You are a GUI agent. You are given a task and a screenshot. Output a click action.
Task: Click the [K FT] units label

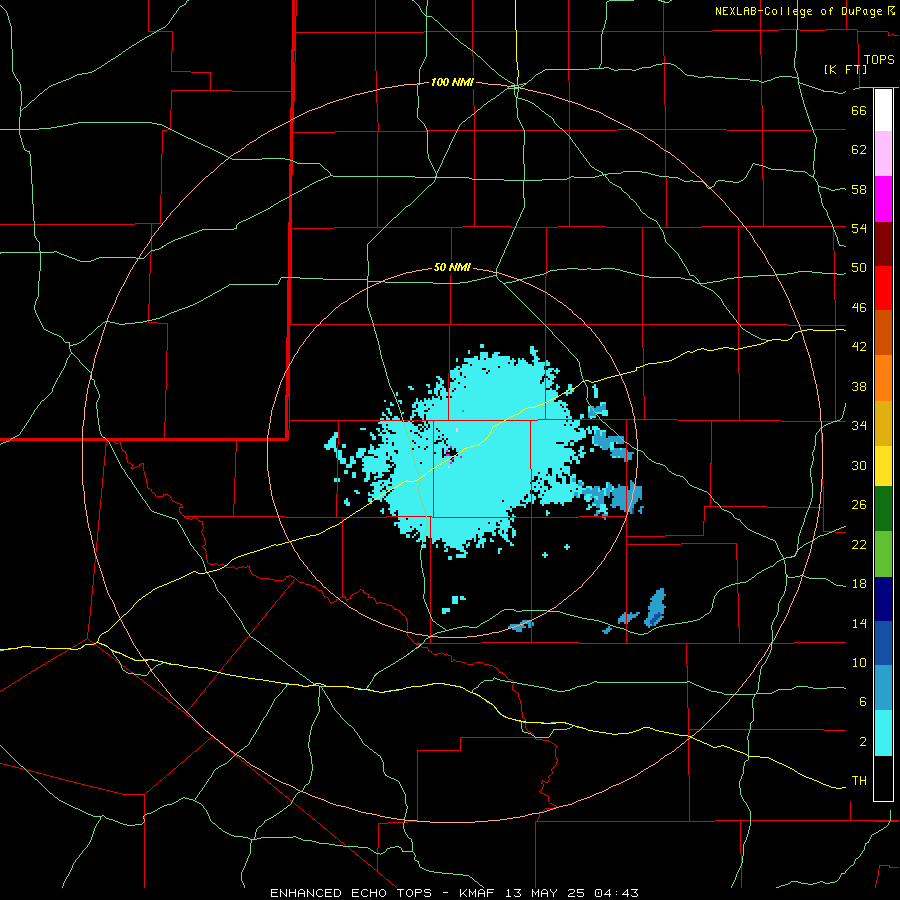pyautogui.click(x=845, y=69)
